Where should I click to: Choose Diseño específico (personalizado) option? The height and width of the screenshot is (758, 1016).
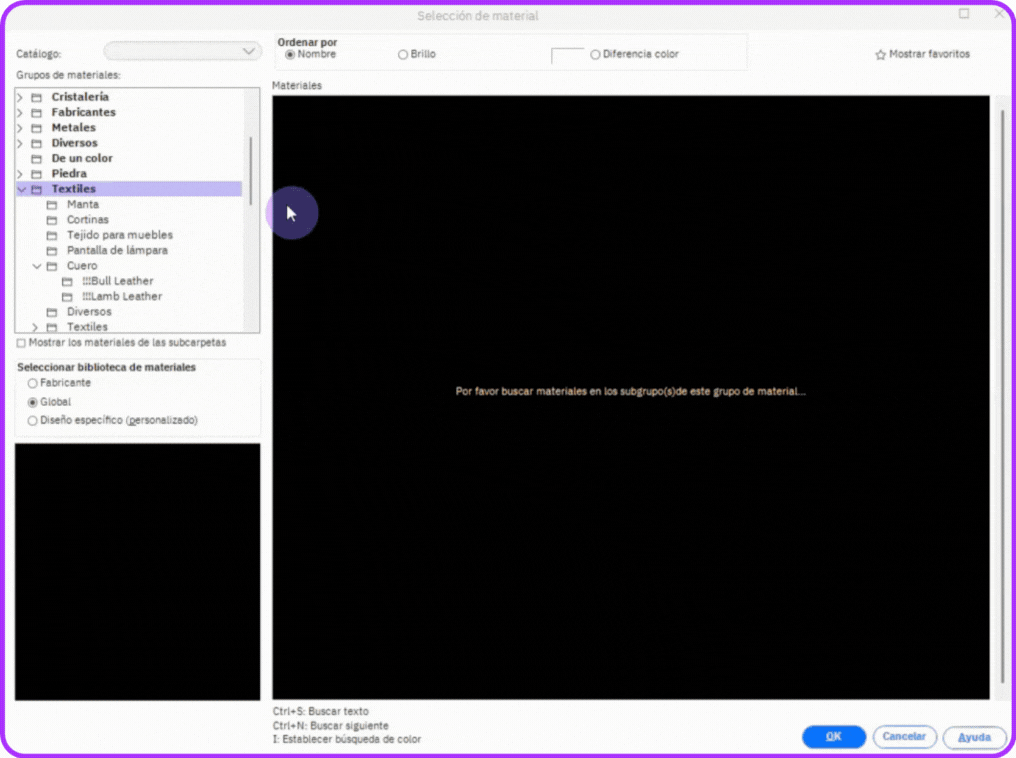pyautogui.click(x=33, y=421)
